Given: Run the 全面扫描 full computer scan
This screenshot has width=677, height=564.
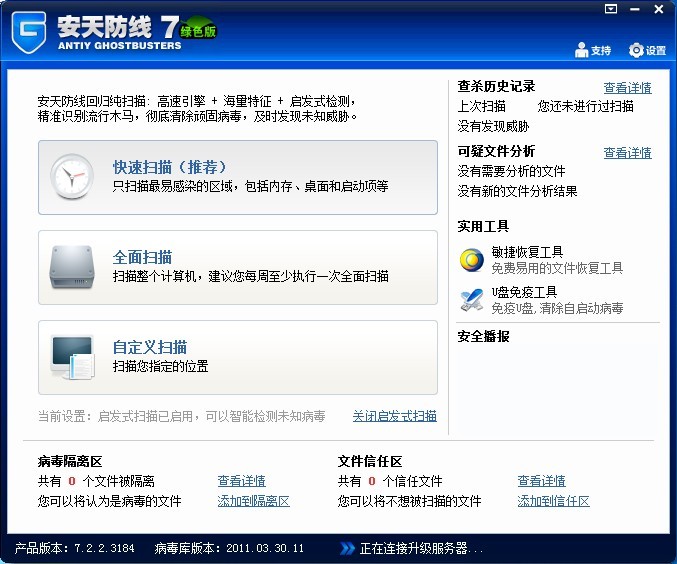Looking at the screenshot, I should tap(142, 257).
